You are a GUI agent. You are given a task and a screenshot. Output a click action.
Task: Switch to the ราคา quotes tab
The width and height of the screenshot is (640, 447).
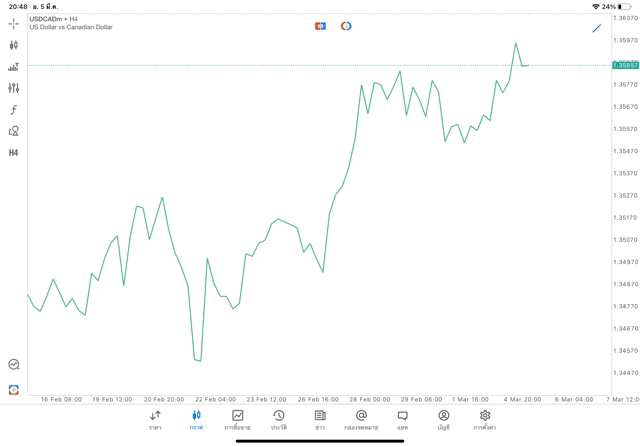[155, 420]
